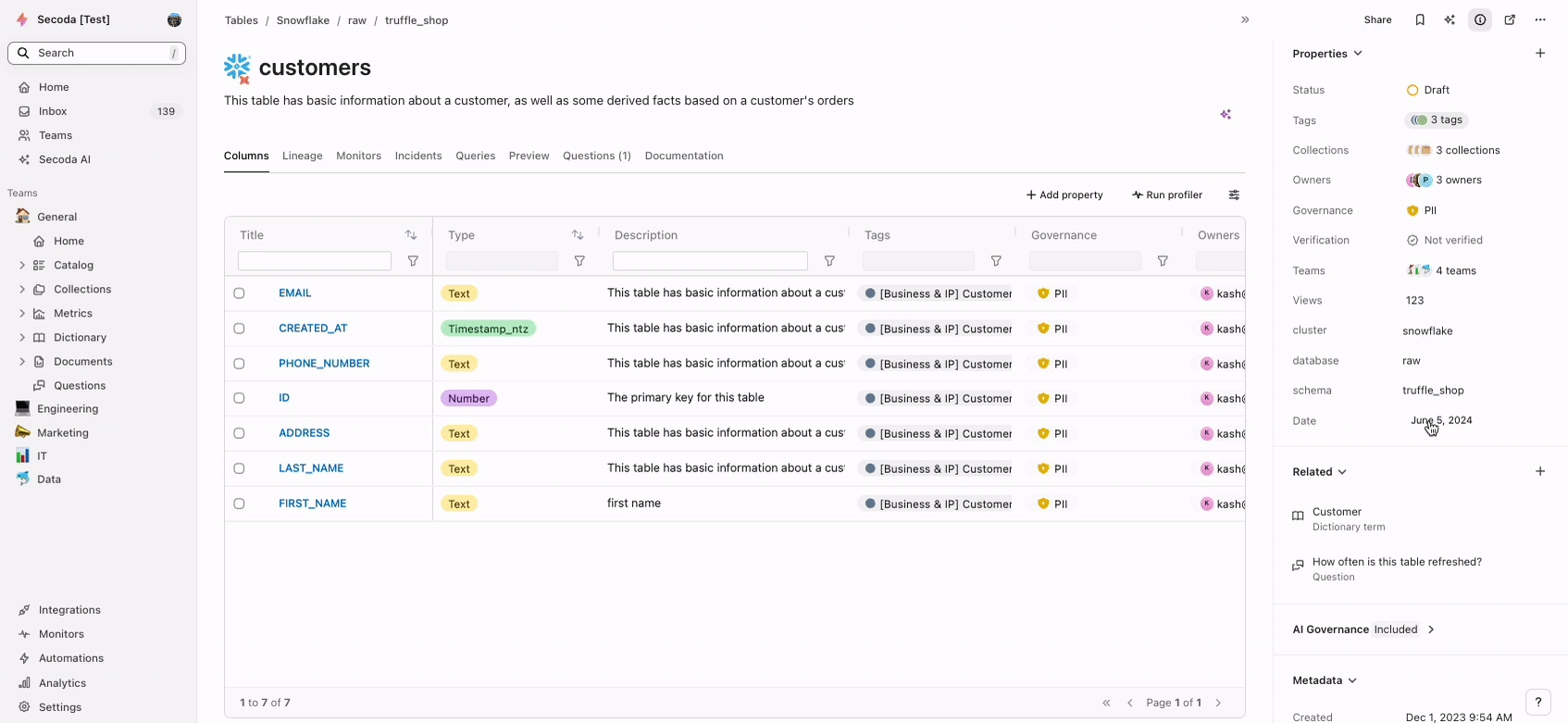
Task: Collapse the right panel with double-arrow icon
Action: coord(1245,19)
